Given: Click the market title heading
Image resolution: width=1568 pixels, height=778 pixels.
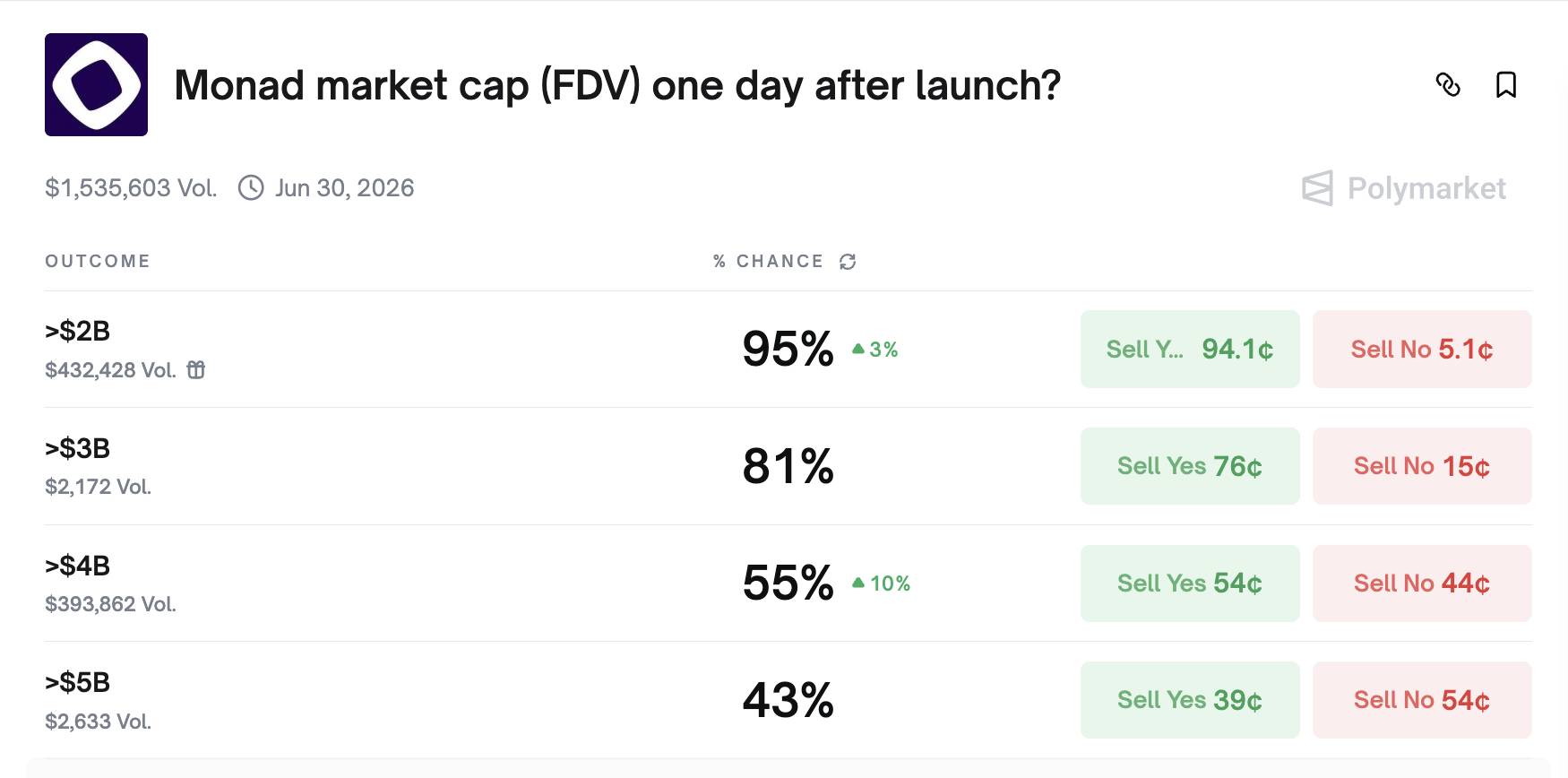Looking at the screenshot, I should click(616, 86).
